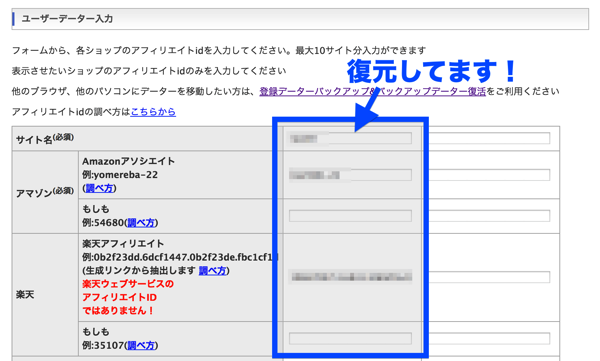This screenshot has width=600, height=361.
Task: Select 表示させたいショップのアフィリエイトidのみ instruction line
Action: click(x=149, y=71)
